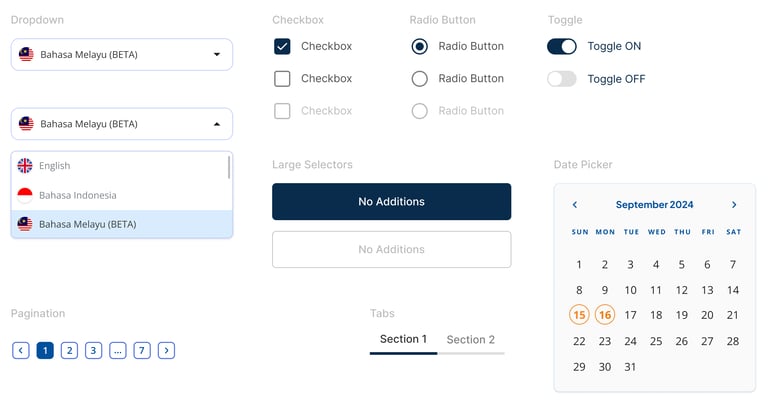This screenshot has height=406, width=768.
Task: Click the dark No Additions selector
Action: pyautogui.click(x=391, y=201)
